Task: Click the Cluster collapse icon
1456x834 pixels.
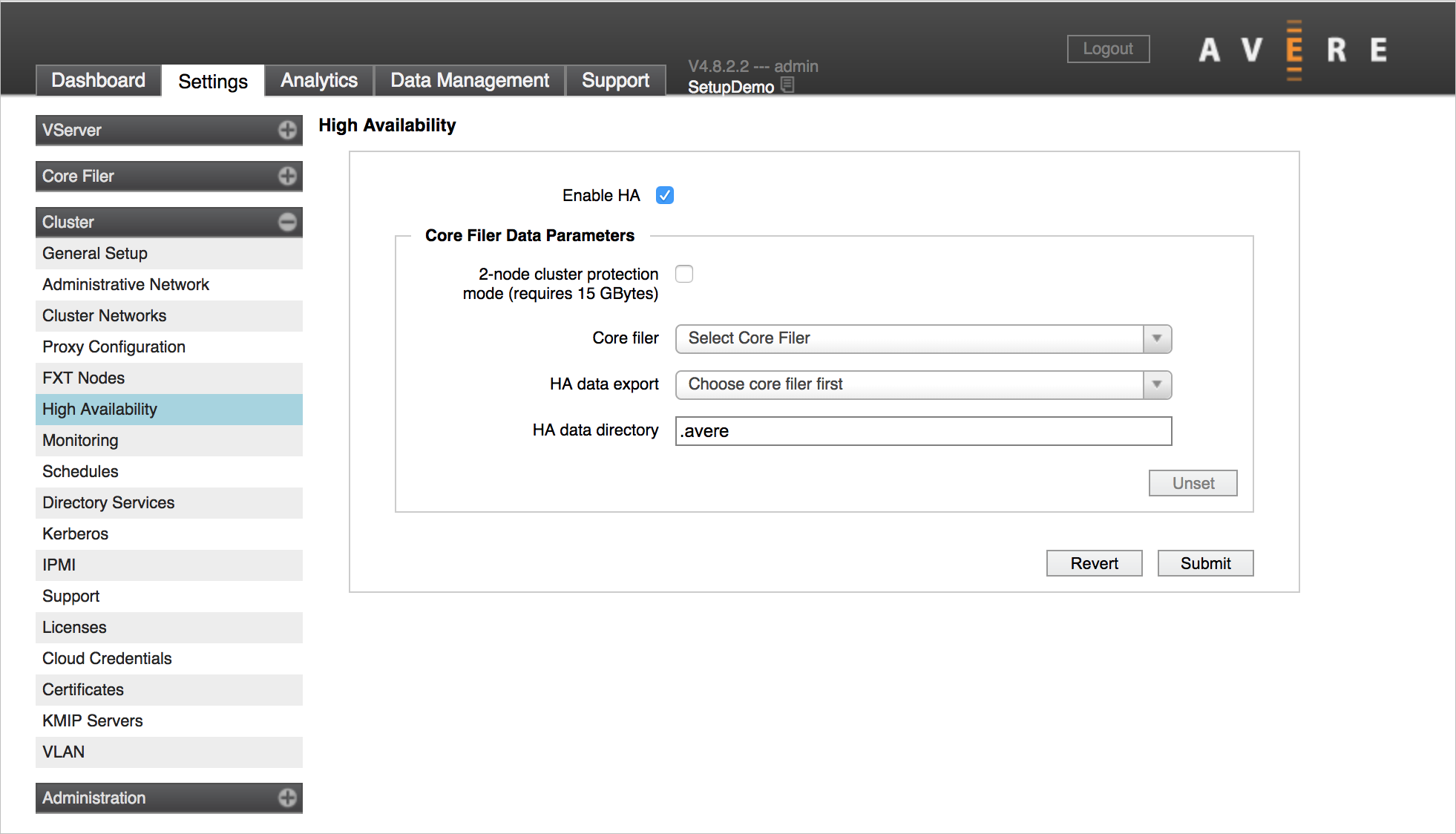Action: [288, 222]
